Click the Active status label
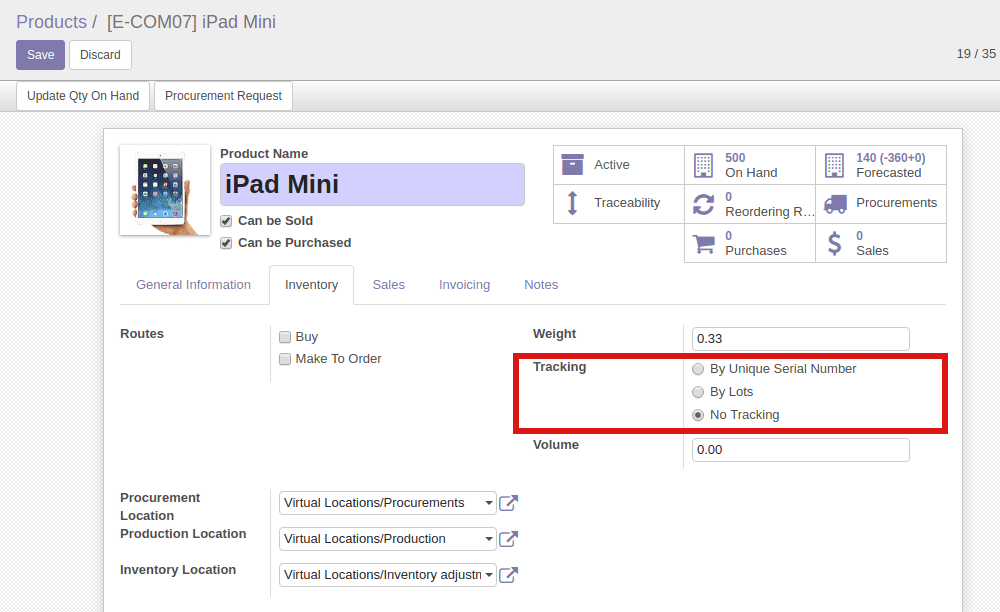The width and height of the screenshot is (1000, 612). pyautogui.click(x=612, y=164)
